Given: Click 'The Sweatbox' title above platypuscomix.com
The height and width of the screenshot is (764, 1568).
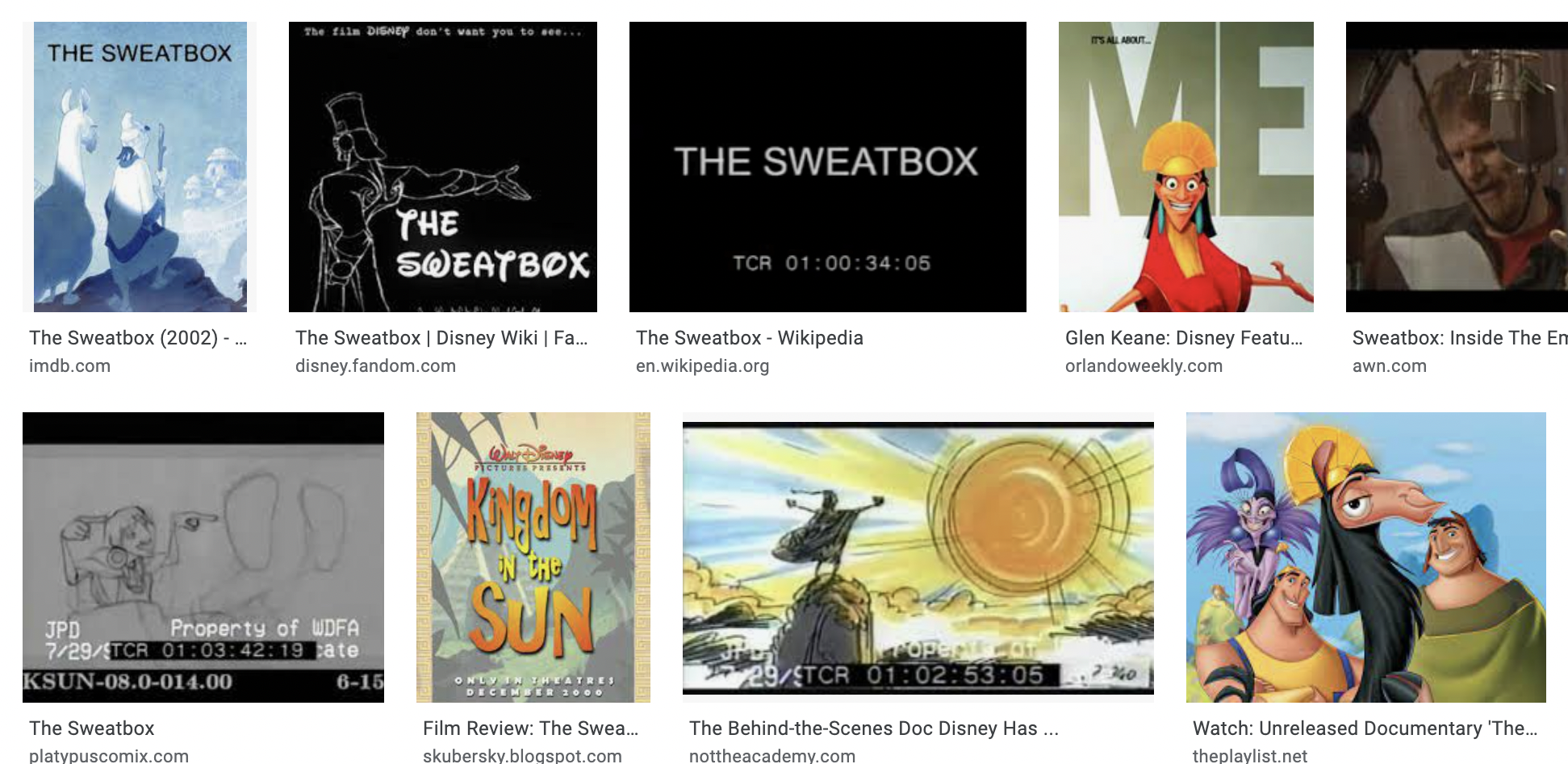Looking at the screenshot, I should pos(92,729).
